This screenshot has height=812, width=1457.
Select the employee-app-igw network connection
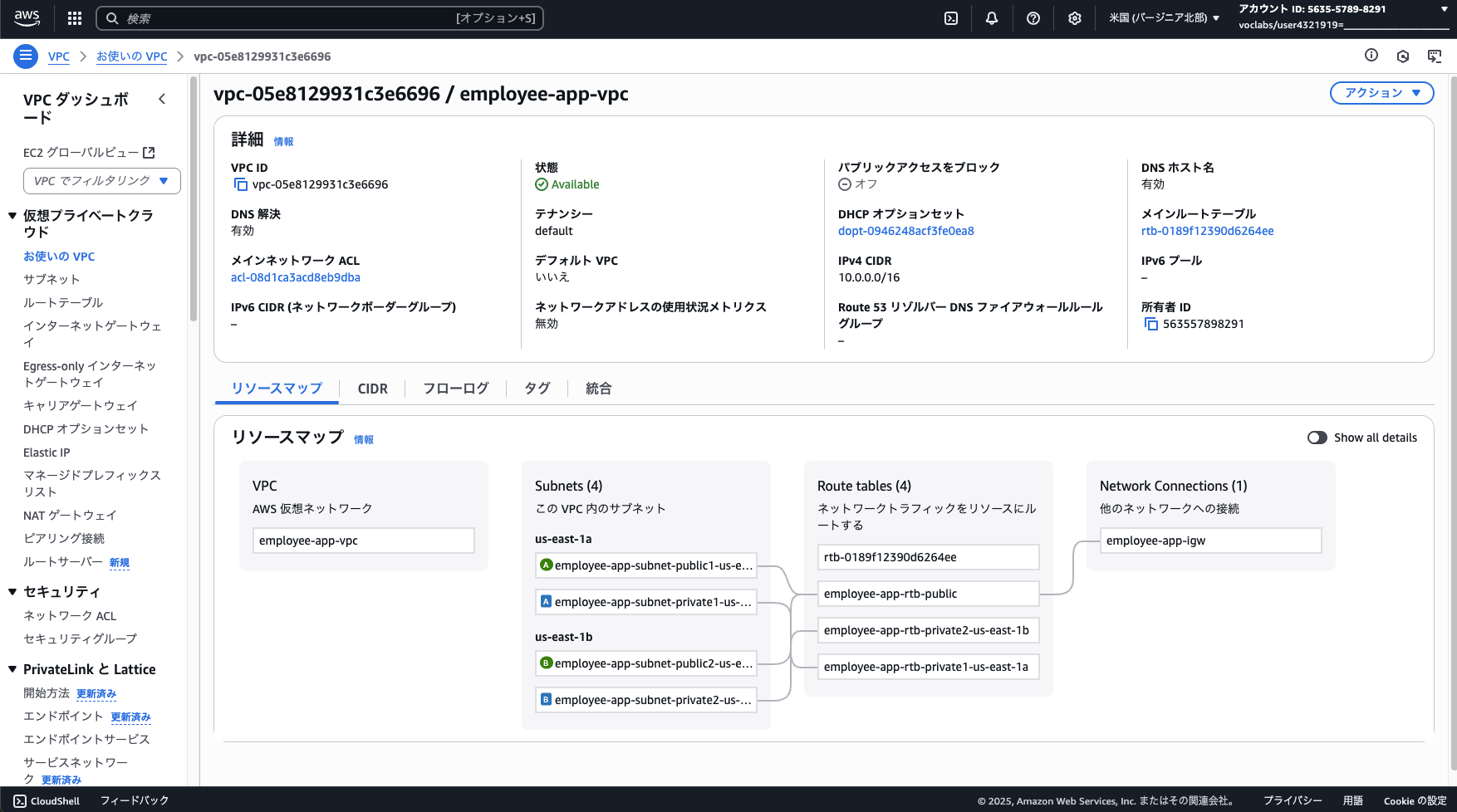pos(1210,541)
